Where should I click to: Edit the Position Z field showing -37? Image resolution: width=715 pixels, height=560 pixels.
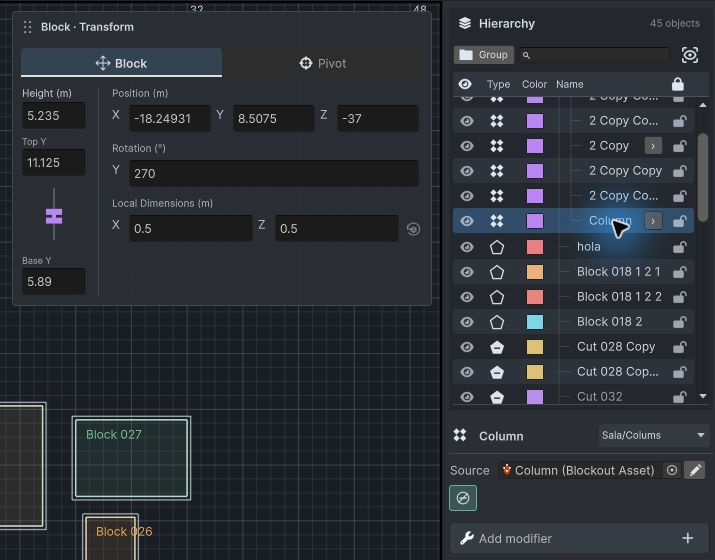(378, 119)
